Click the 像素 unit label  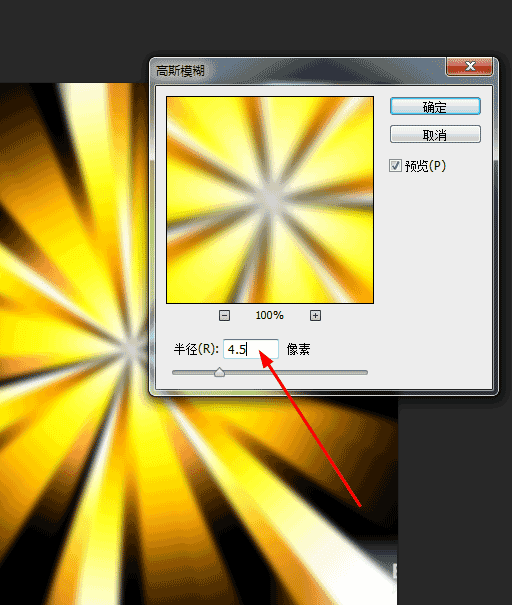298,349
